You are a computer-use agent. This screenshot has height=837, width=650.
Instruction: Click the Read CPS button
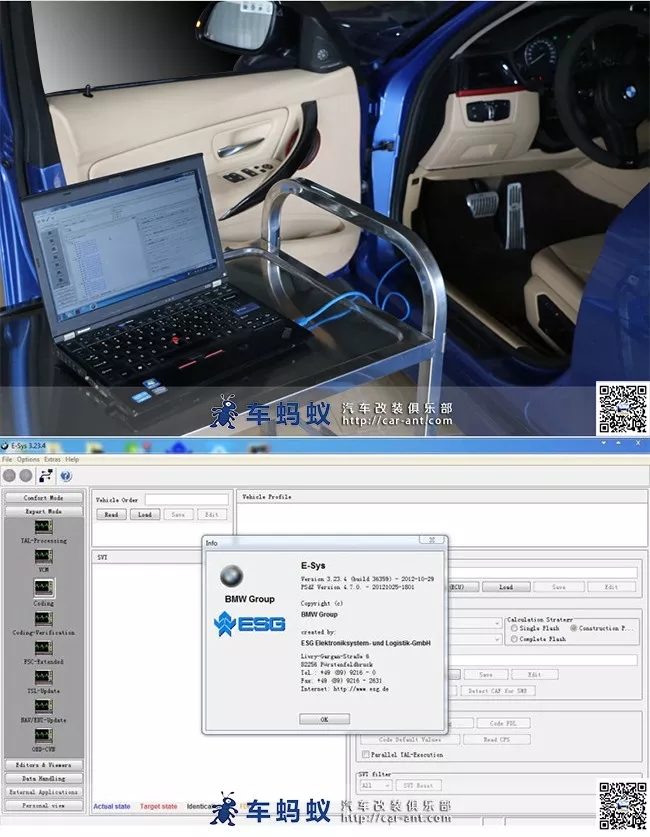pyautogui.click(x=497, y=740)
